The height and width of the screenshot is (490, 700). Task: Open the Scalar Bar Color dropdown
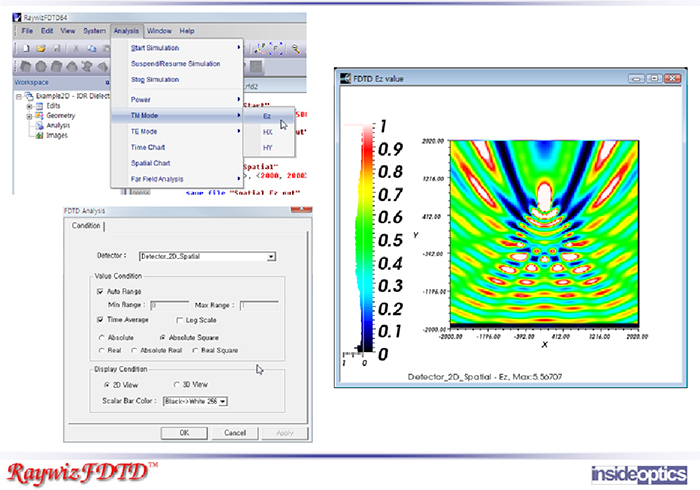click(223, 401)
